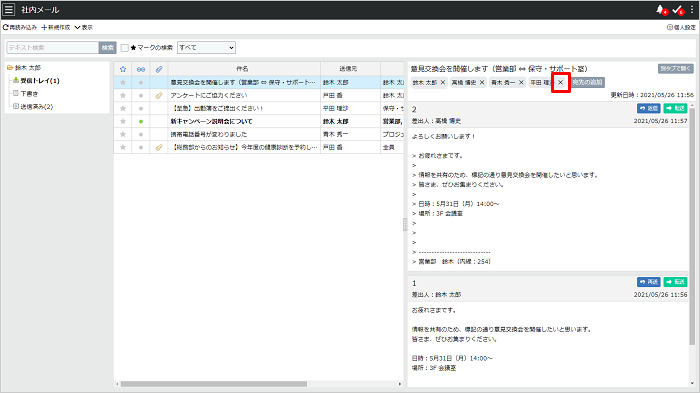Toggle read dot on 携帯電話番号が変わりました row
This screenshot has width=700, height=393.
point(141,134)
